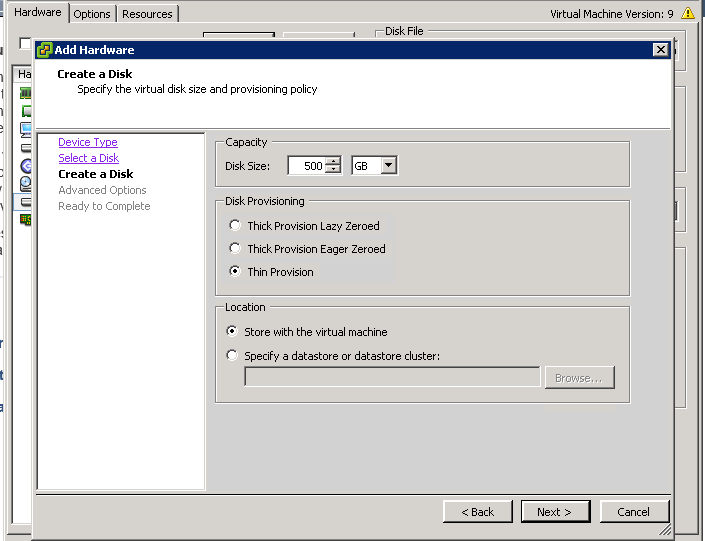Screen dimensions: 705x541
Task: Switch to the Resources tab
Action: (147, 14)
